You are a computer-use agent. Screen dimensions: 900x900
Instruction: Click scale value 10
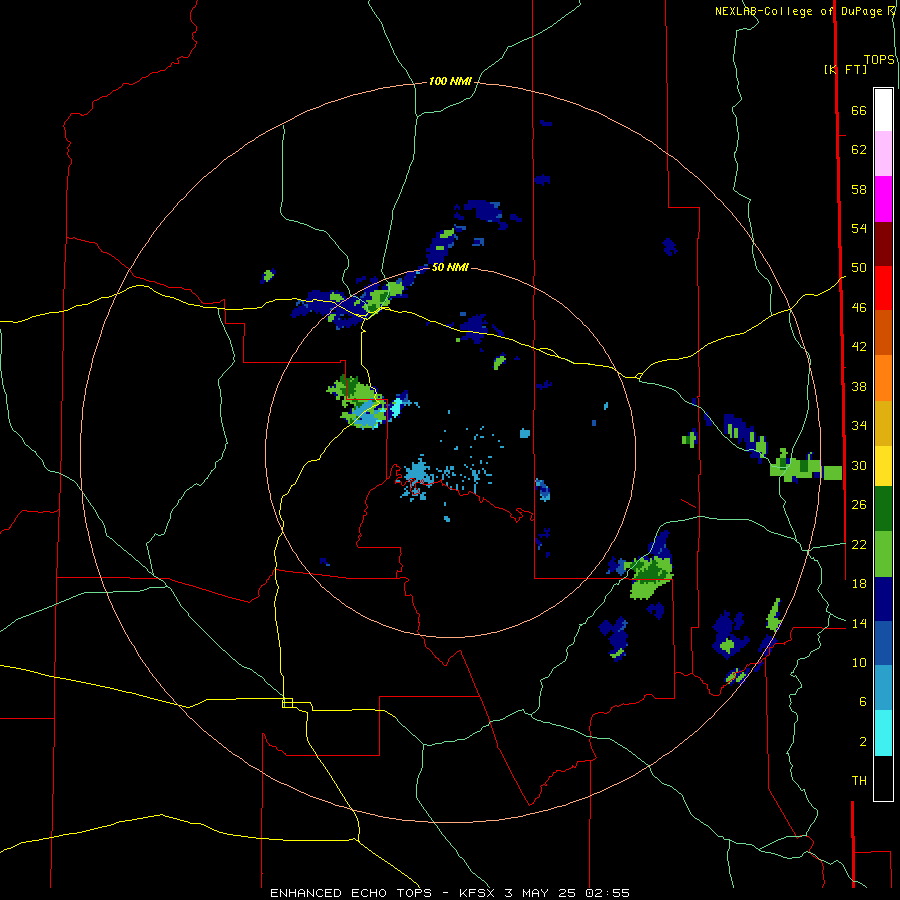[859, 663]
